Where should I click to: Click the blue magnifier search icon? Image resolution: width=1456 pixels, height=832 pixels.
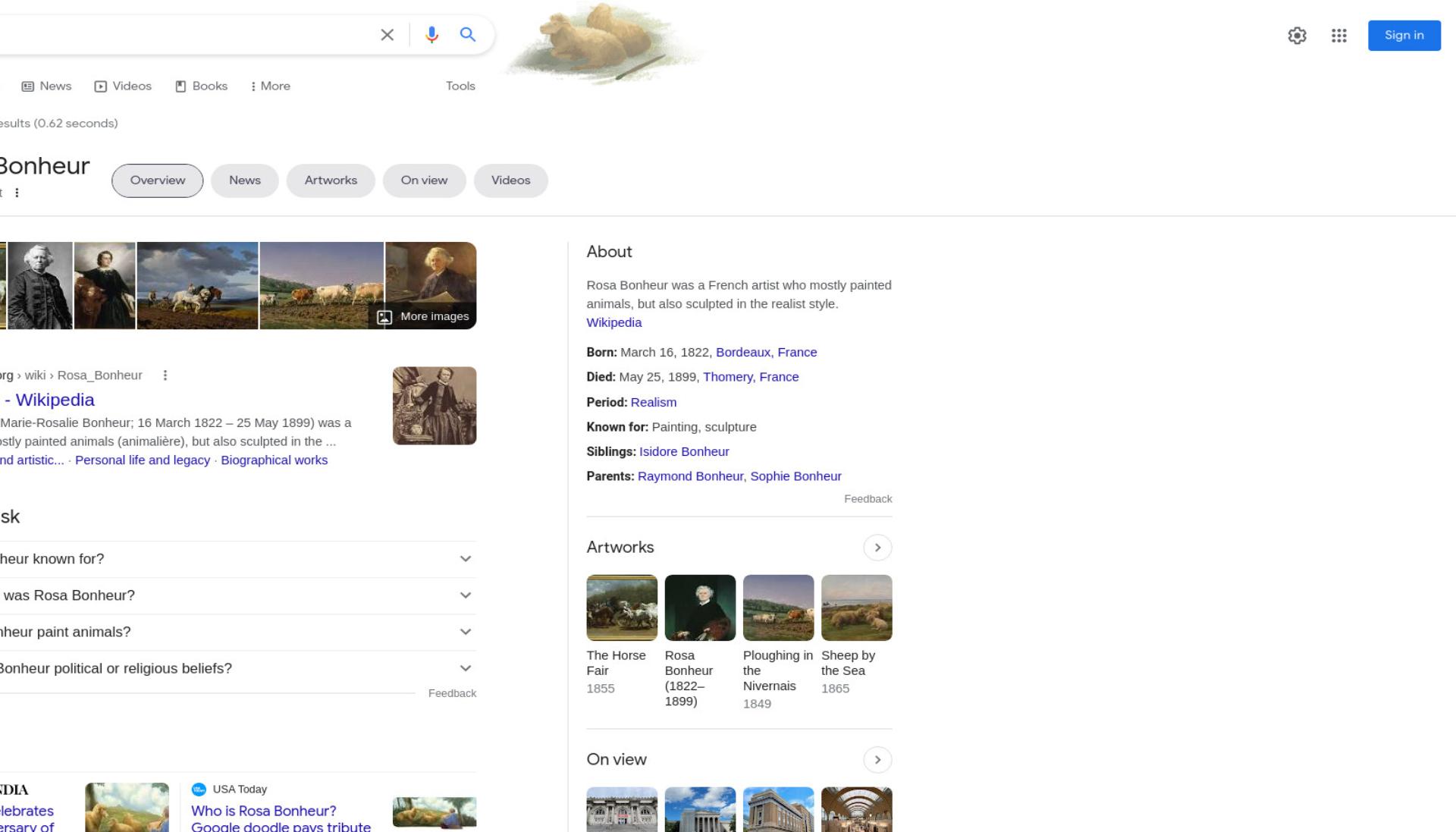[x=468, y=35]
